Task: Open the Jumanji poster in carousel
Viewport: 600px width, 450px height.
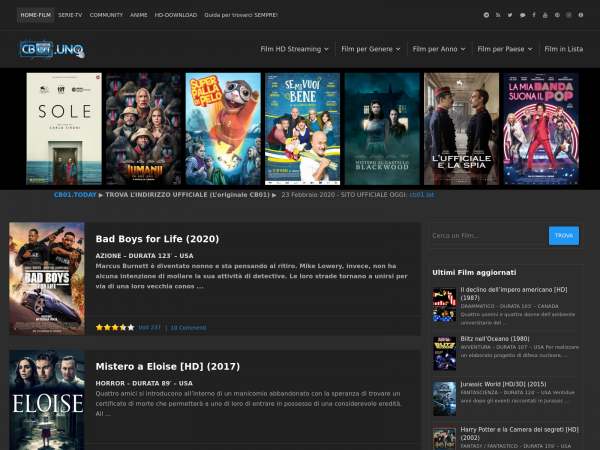Action: pyautogui.click(x=143, y=129)
